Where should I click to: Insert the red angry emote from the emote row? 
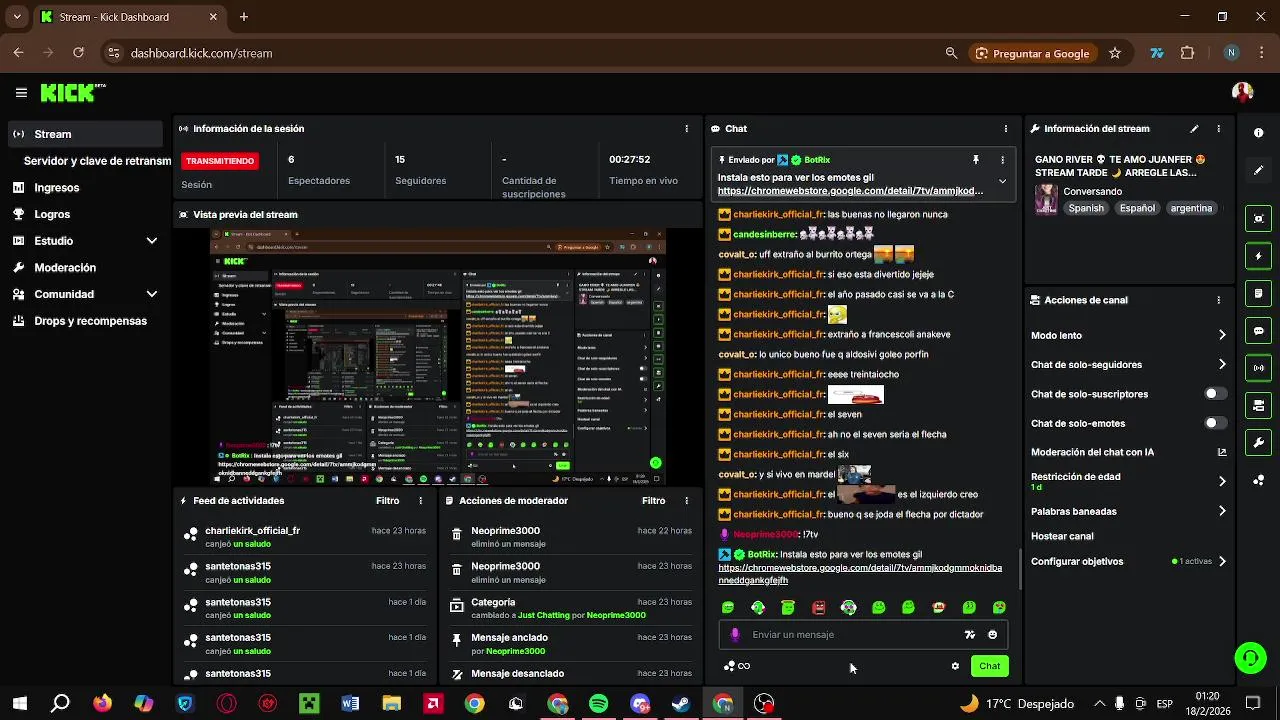point(818,607)
